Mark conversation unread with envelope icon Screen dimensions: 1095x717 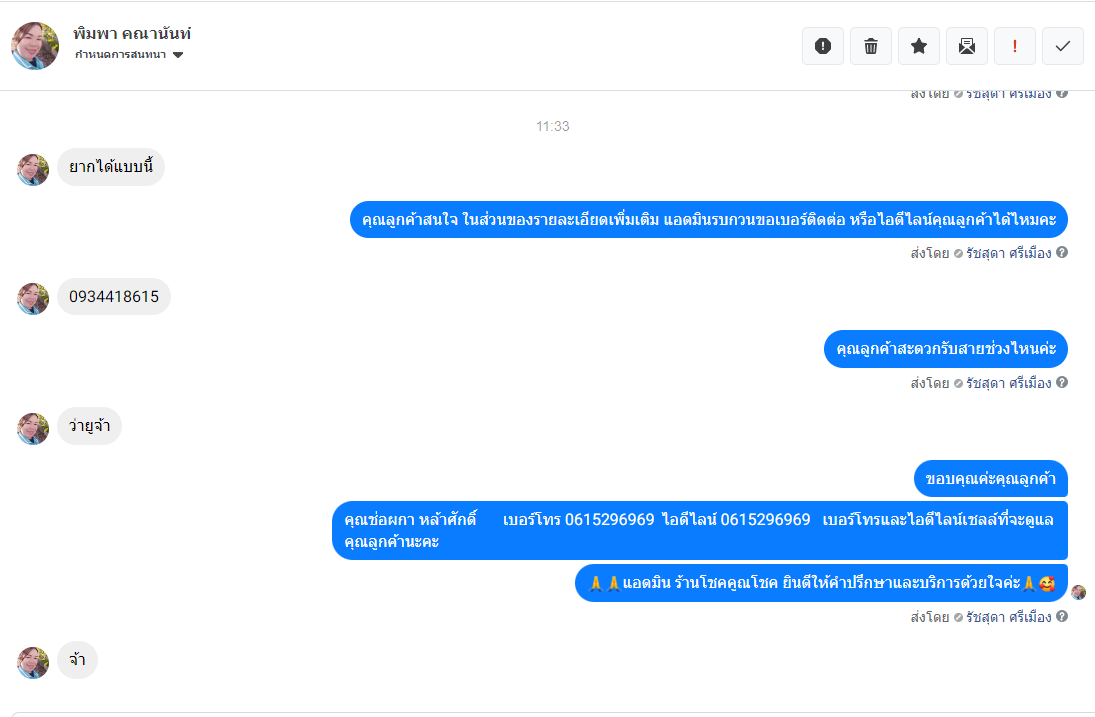(967, 46)
